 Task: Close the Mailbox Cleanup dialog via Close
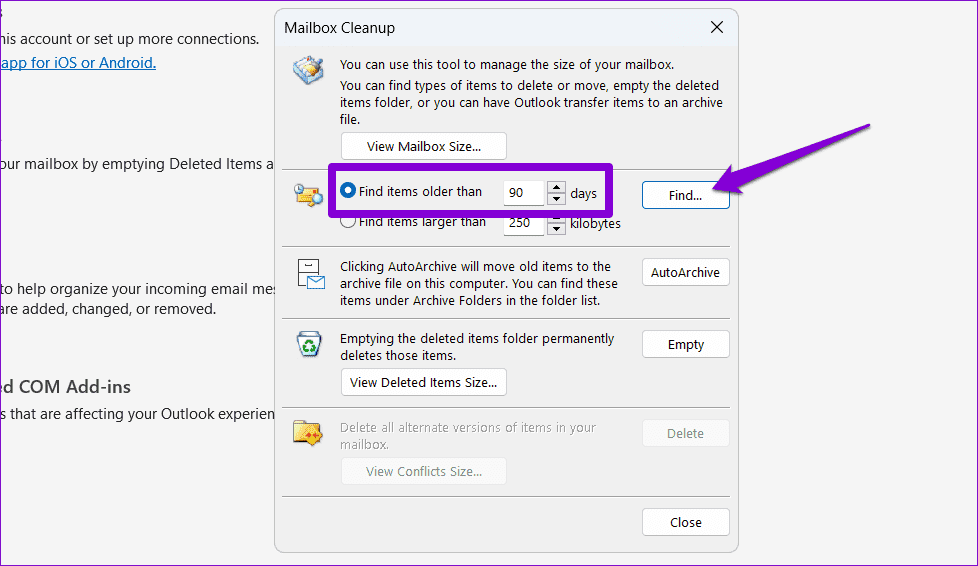(685, 522)
